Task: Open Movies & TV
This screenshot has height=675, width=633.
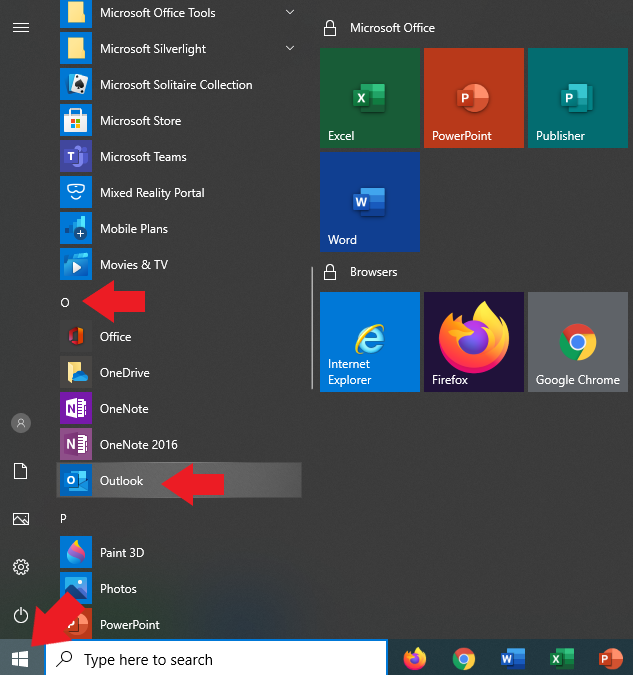Action: click(179, 264)
